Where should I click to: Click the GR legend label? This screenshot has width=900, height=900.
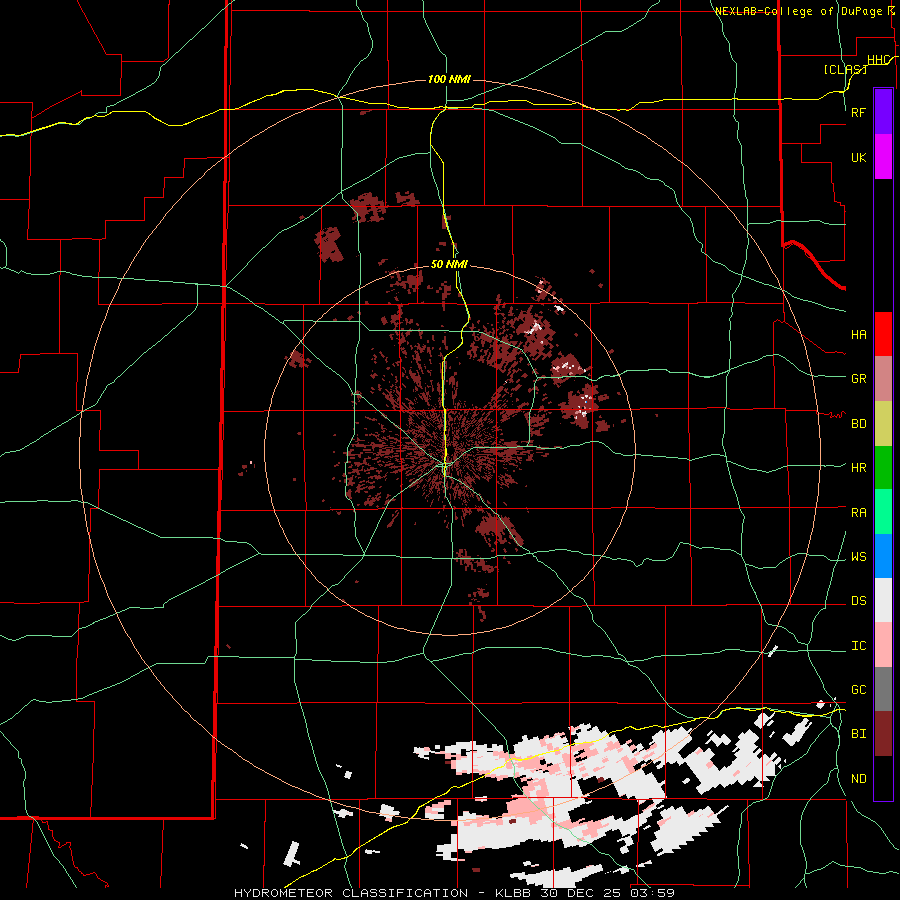[x=859, y=379]
